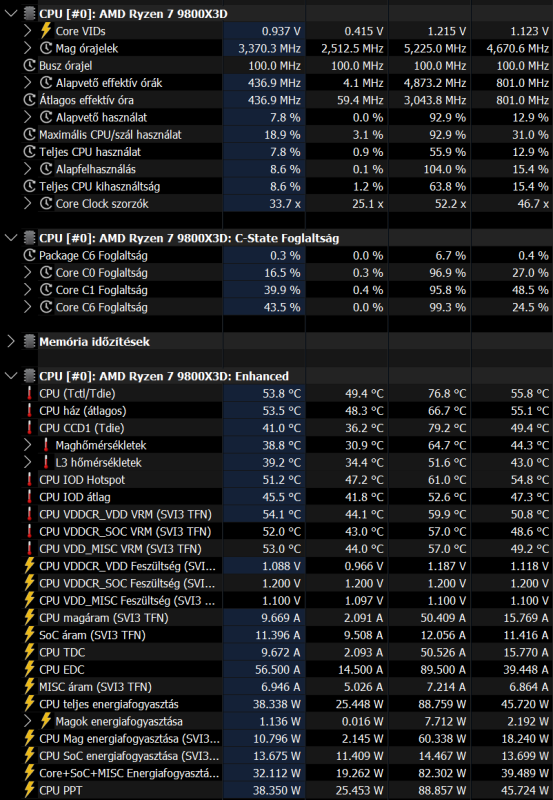The image size is (553, 800).
Task: Click the 801.0 MHz Átlagos effektív óra average
Action: (522, 101)
